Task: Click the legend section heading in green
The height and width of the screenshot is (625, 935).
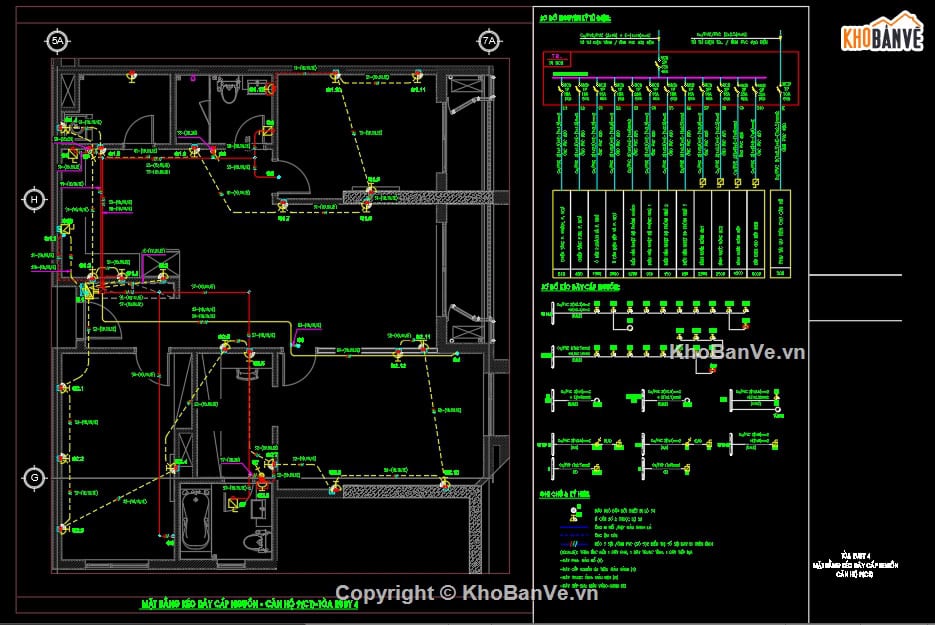Action: click(565, 494)
